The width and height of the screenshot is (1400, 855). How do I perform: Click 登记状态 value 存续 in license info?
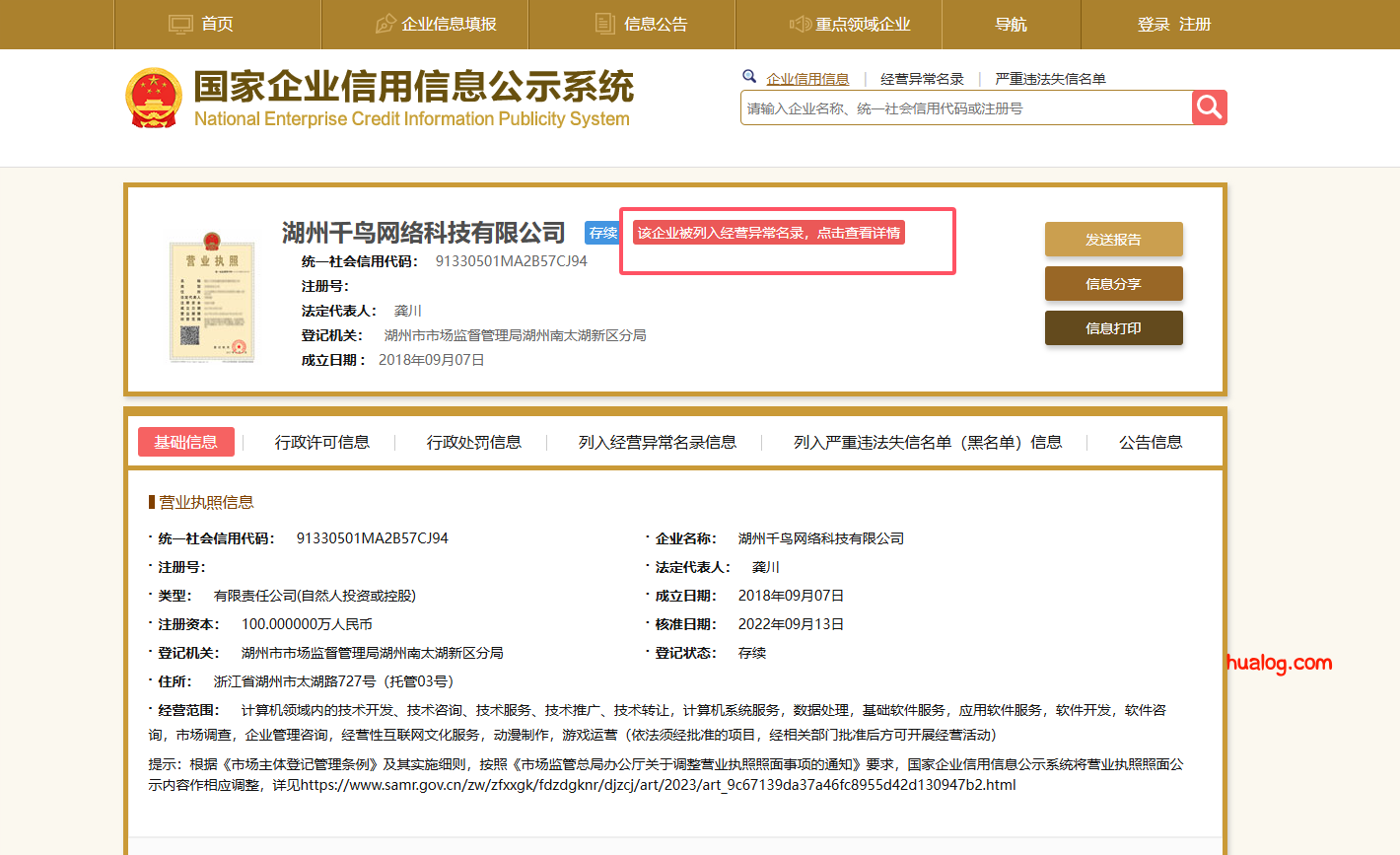pos(752,653)
